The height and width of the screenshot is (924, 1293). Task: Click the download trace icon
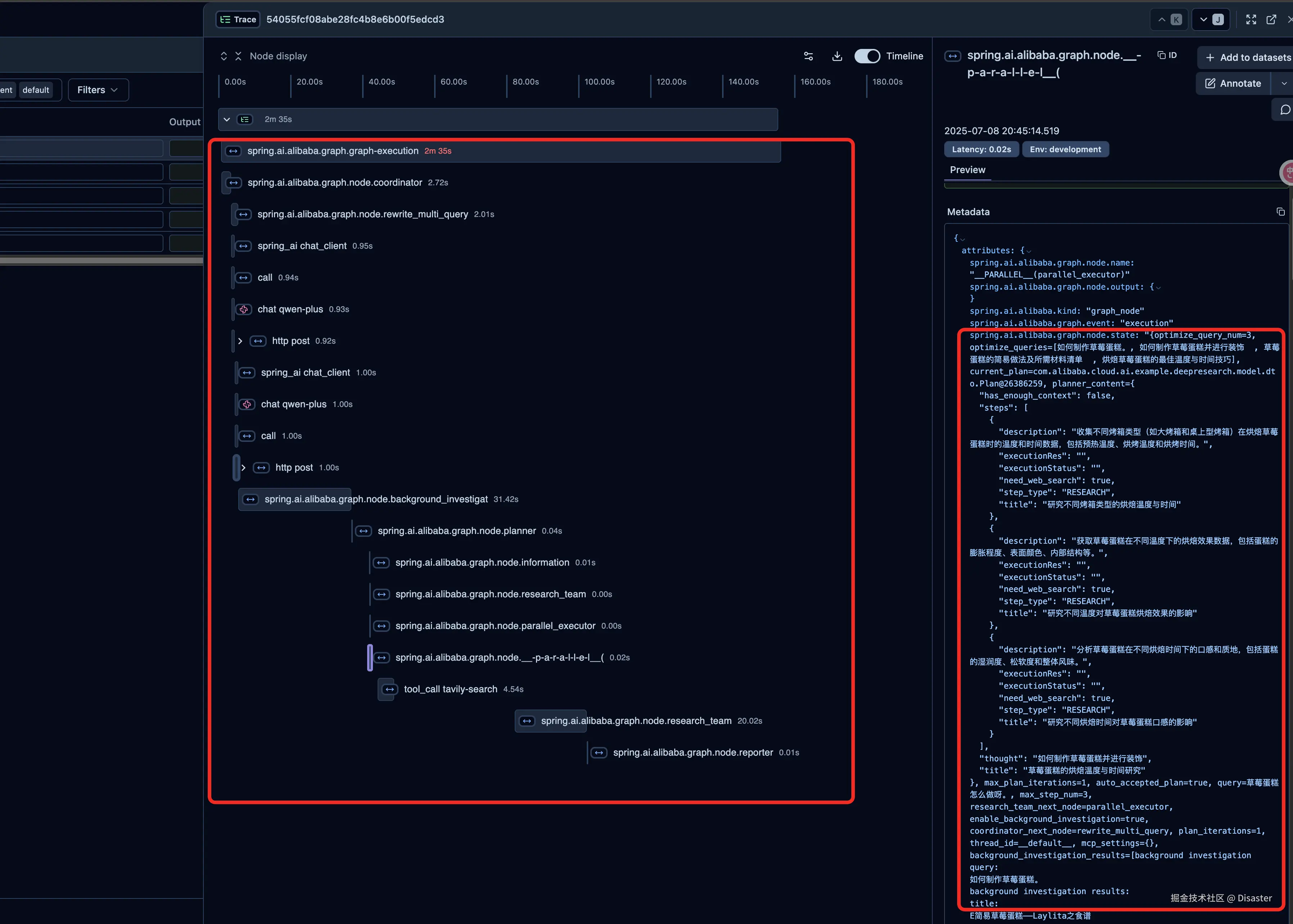pos(837,56)
